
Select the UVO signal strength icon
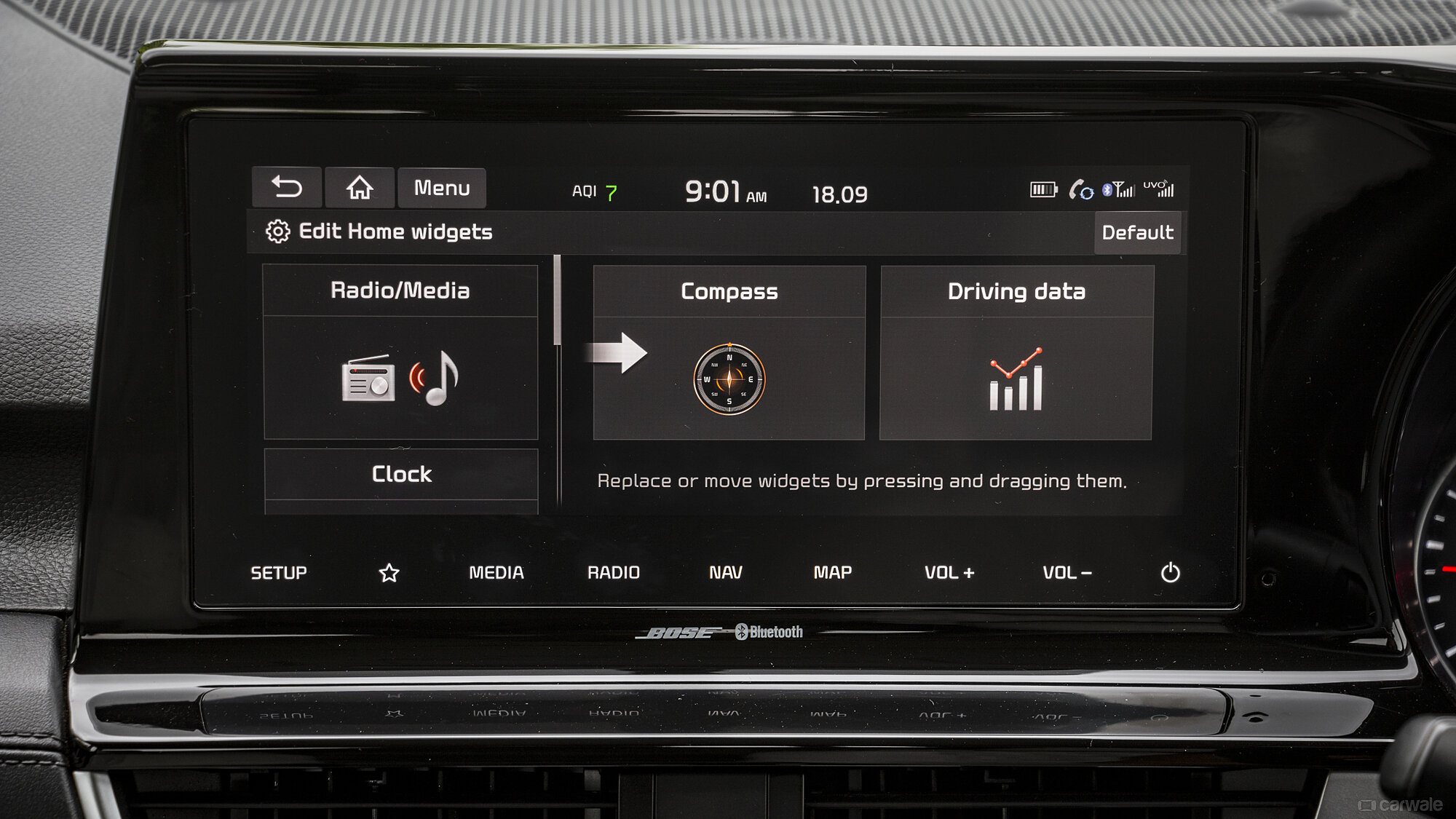(x=1157, y=189)
